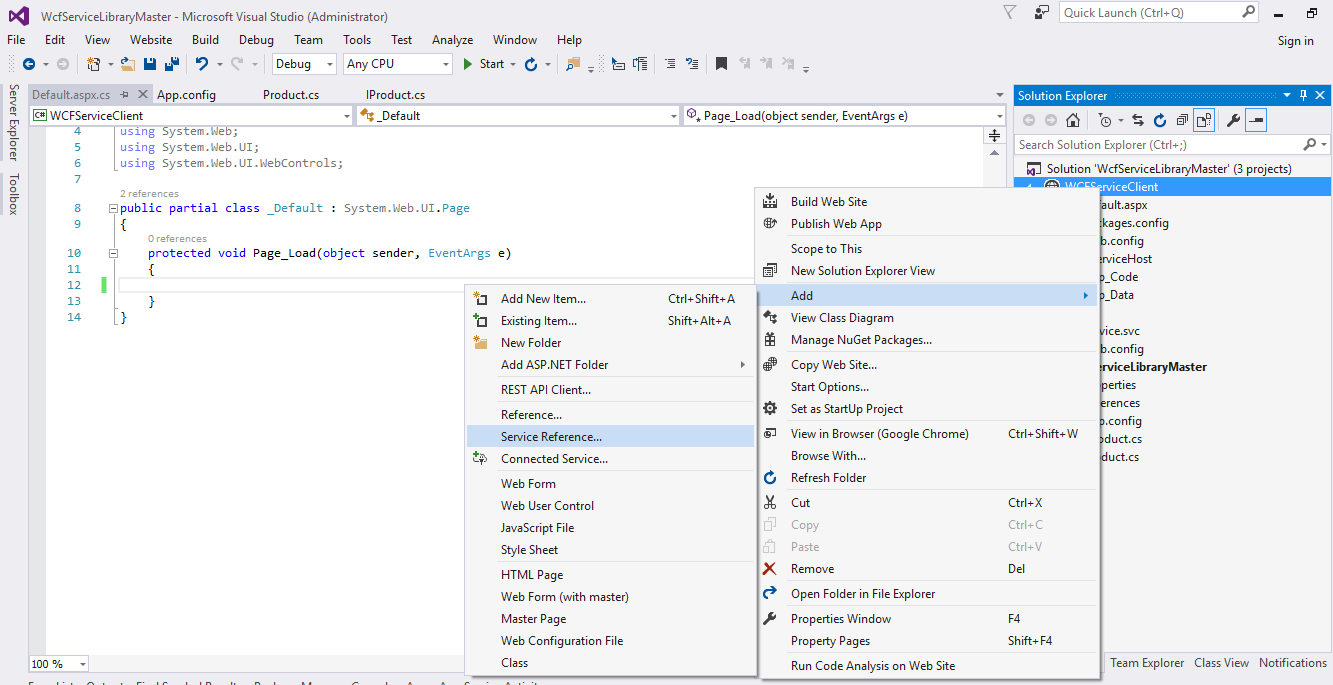The image size is (1333, 685).
Task: Open the Solution Explorer window options dropdown arrow
Action: coord(1286,95)
